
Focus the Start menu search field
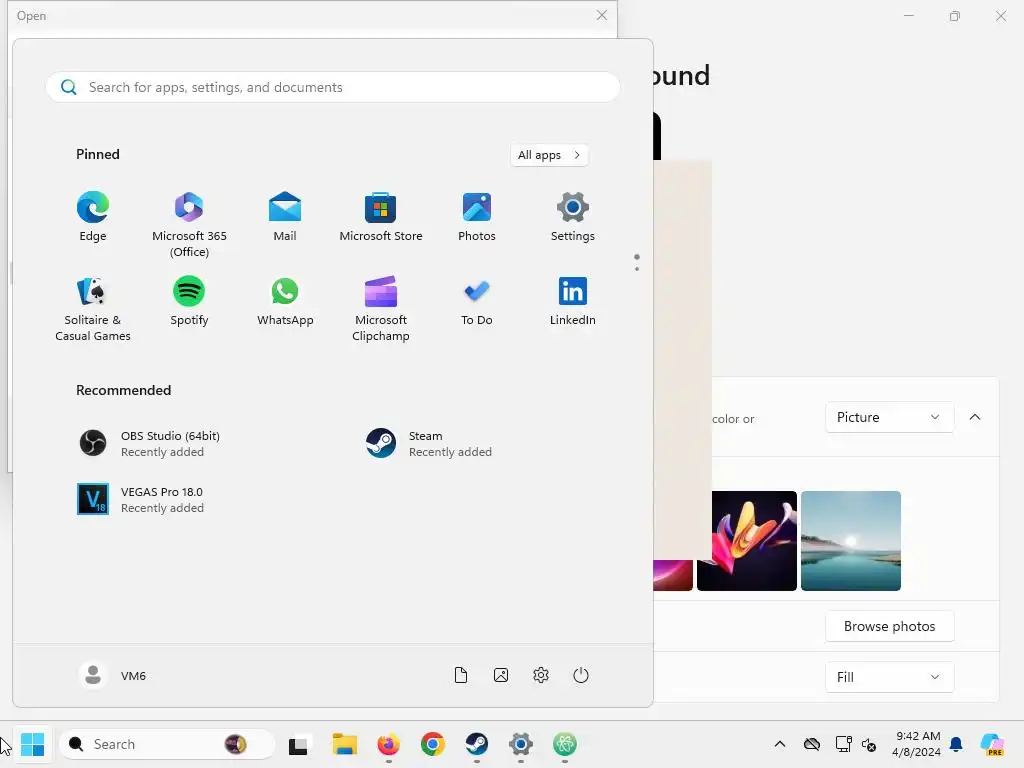(333, 87)
